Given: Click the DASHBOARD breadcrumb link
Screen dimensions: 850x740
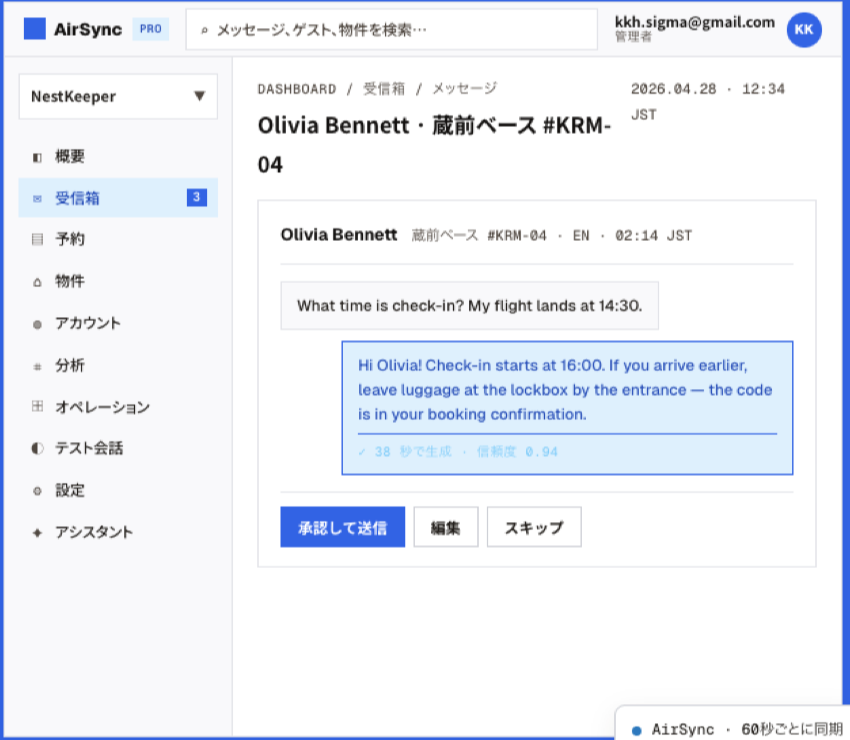Looking at the screenshot, I should (x=297, y=89).
